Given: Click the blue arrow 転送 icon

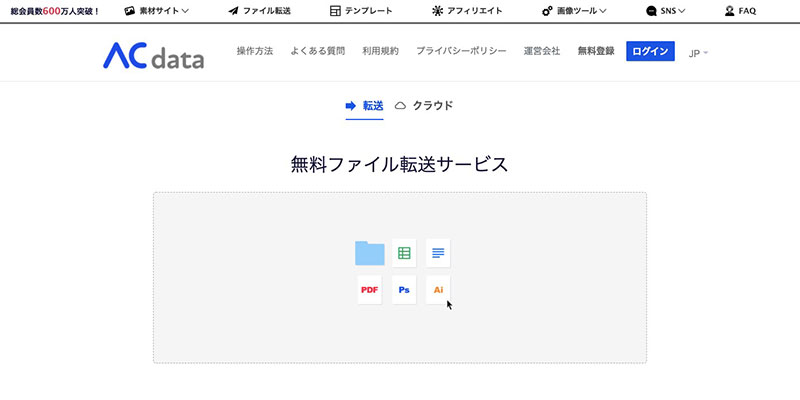Looking at the screenshot, I should point(351,106).
